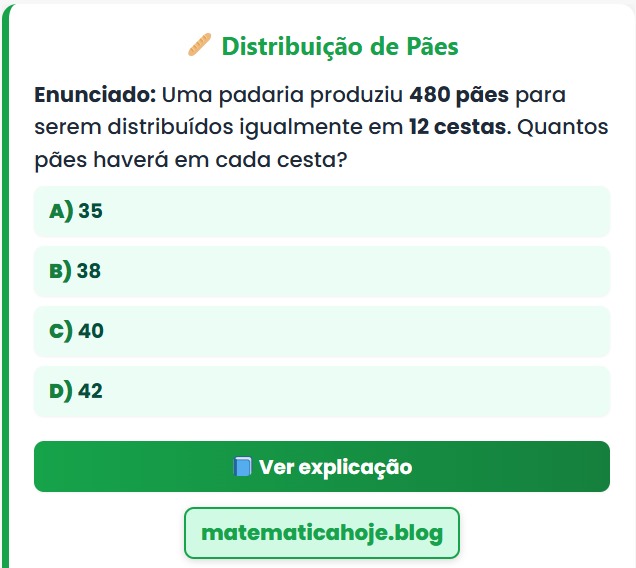Click the green "B)" letter label

click(x=60, y=271)
